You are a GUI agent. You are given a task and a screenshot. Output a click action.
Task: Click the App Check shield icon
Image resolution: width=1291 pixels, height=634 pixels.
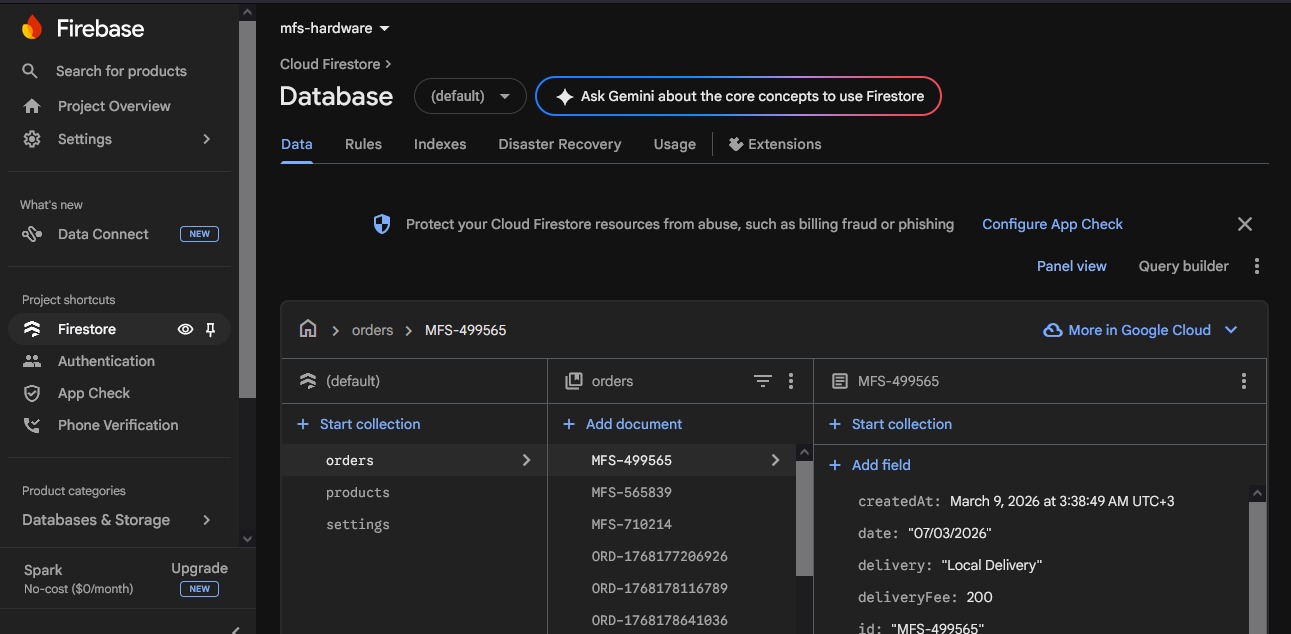point(32,393)
